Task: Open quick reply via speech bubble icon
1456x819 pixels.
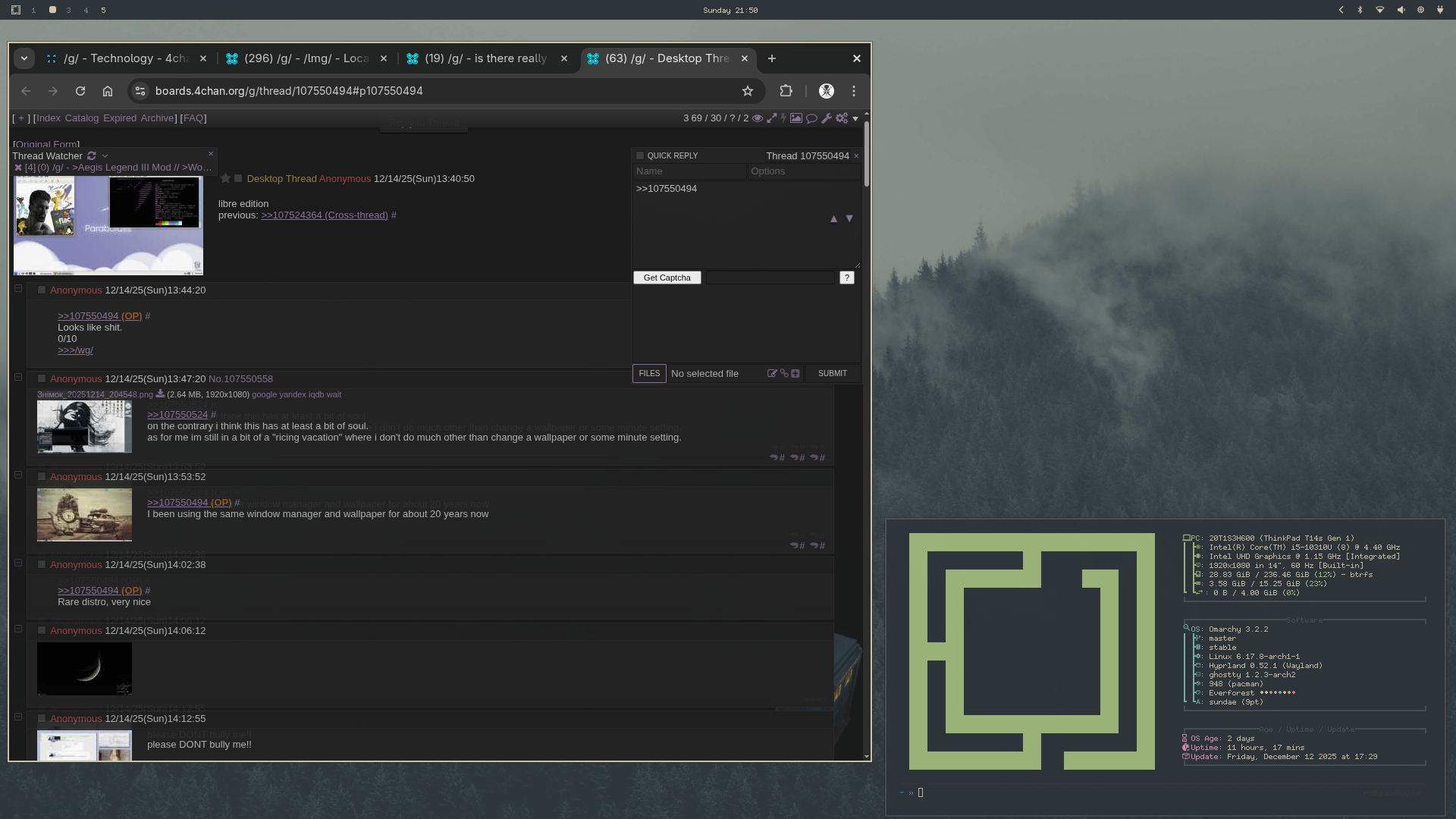Action: (x=811, y=118)
